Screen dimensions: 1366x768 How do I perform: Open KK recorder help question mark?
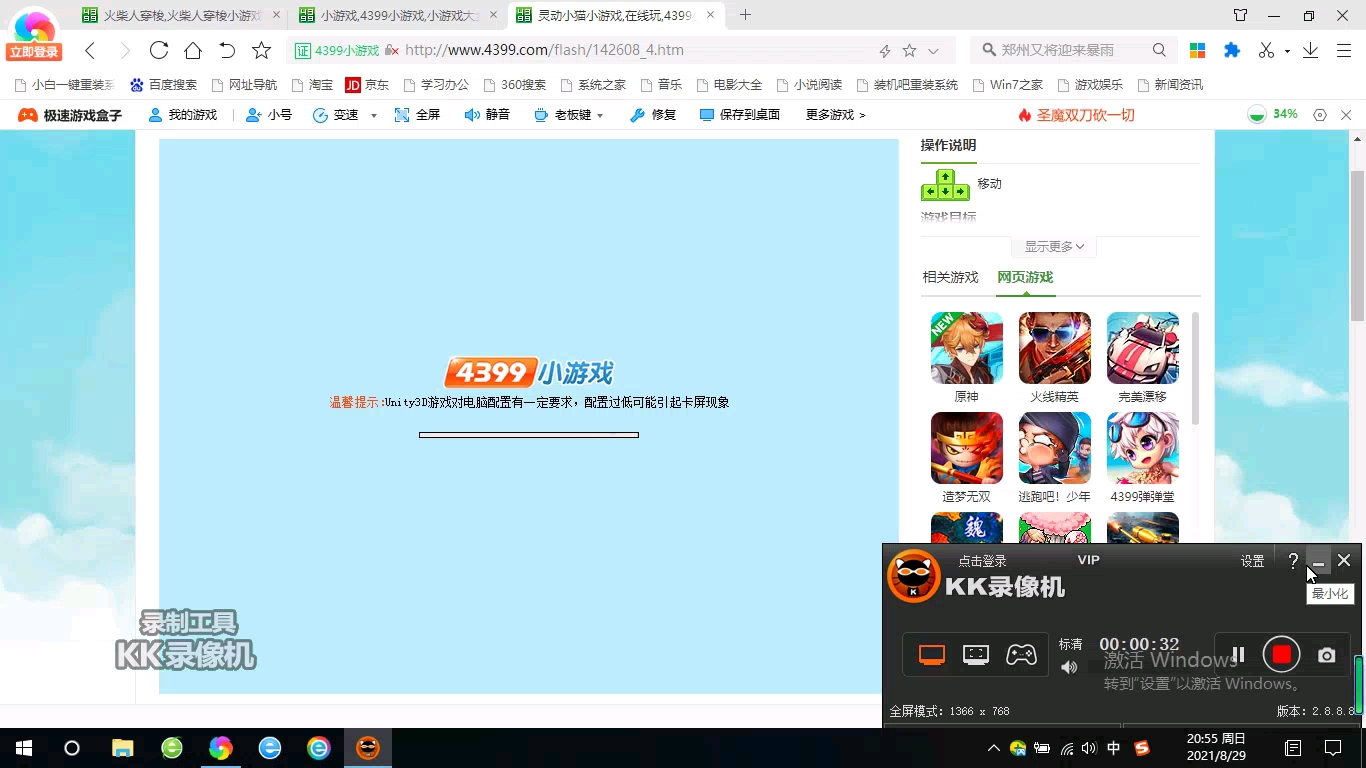click(x=1293, y=561)
